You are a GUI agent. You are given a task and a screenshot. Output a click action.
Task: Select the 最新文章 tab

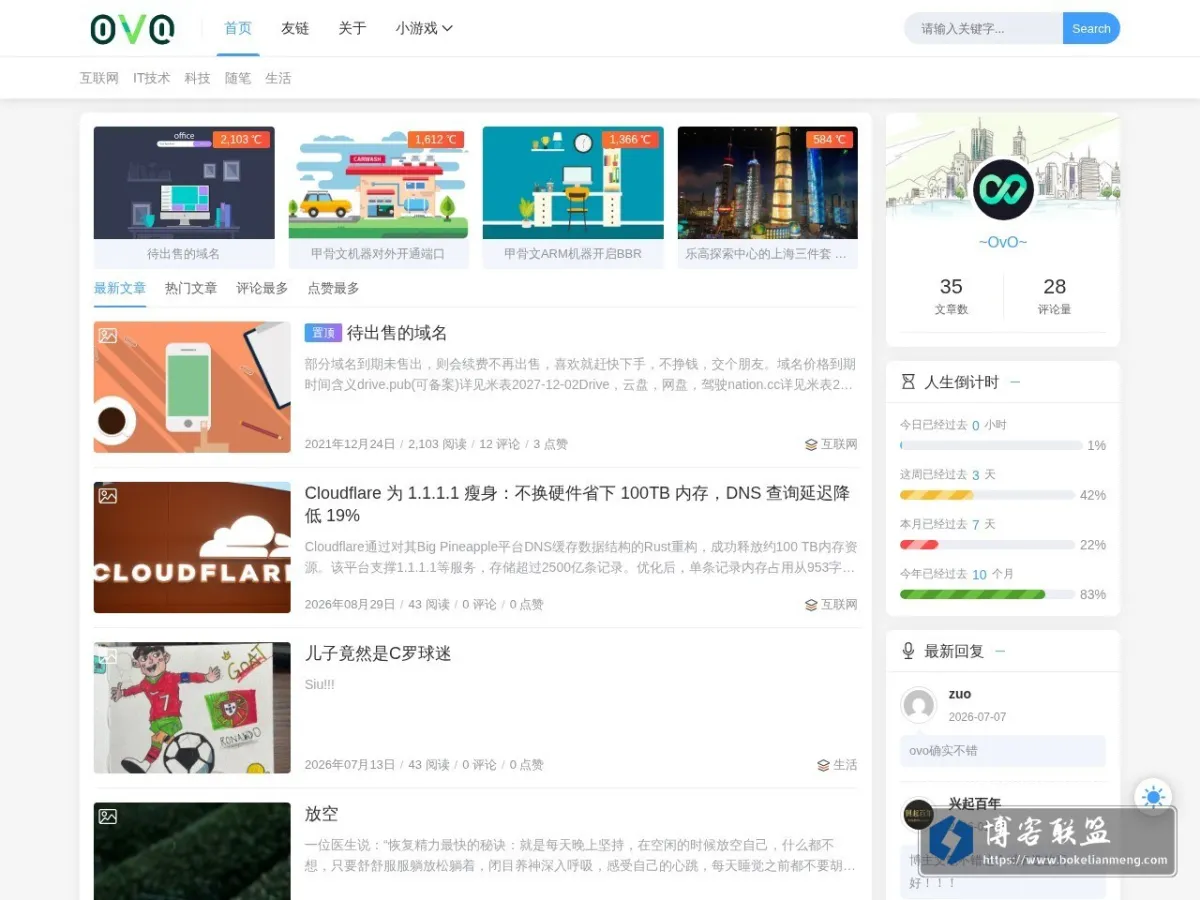pyautogui.click(x=120, y=288)
